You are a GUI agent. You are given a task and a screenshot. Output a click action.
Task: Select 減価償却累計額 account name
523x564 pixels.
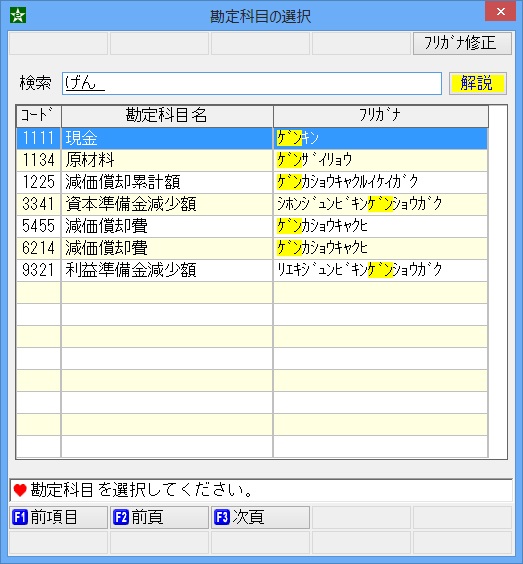(167, 182)
